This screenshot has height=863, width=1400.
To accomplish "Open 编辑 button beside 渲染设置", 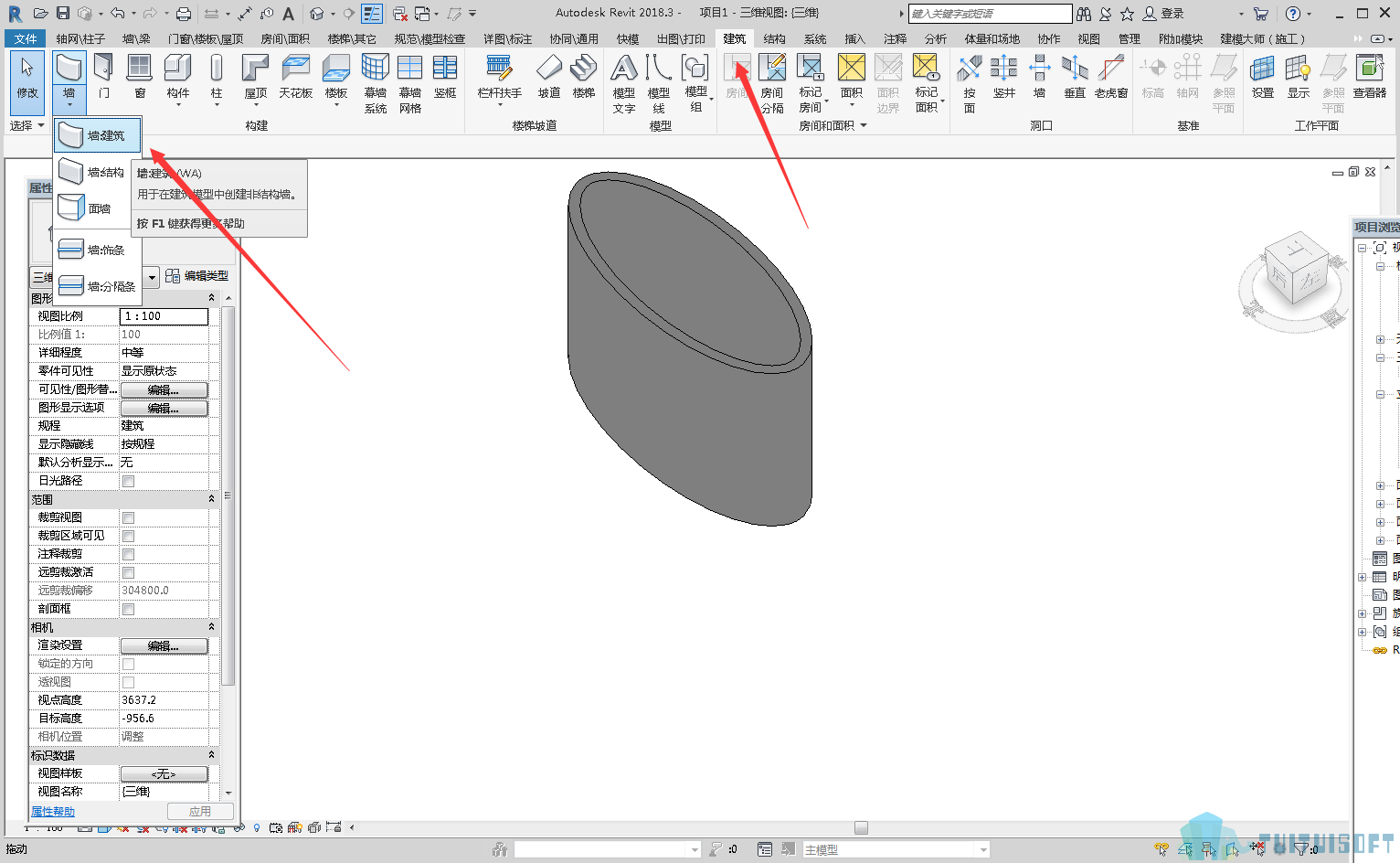I will (x=164, y=645).
